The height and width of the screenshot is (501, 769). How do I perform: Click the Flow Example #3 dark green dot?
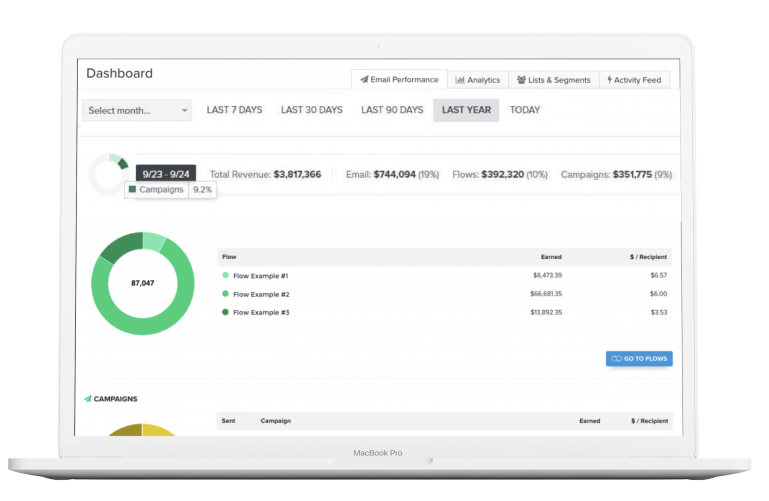coord(226,312)
